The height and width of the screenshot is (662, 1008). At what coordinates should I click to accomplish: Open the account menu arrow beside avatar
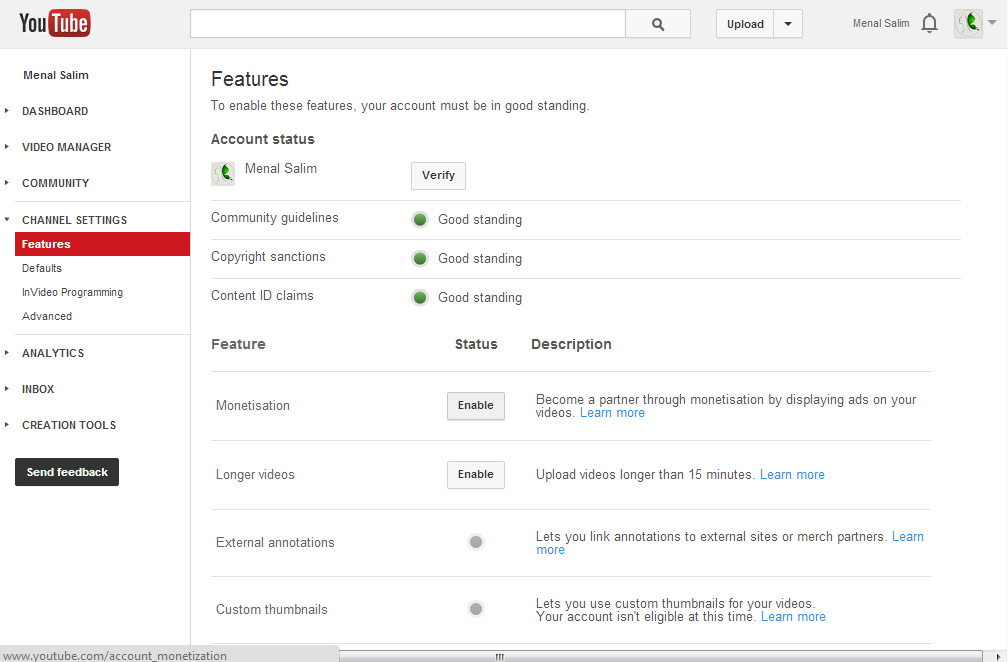pyautogui.click(x=992, y=22)
